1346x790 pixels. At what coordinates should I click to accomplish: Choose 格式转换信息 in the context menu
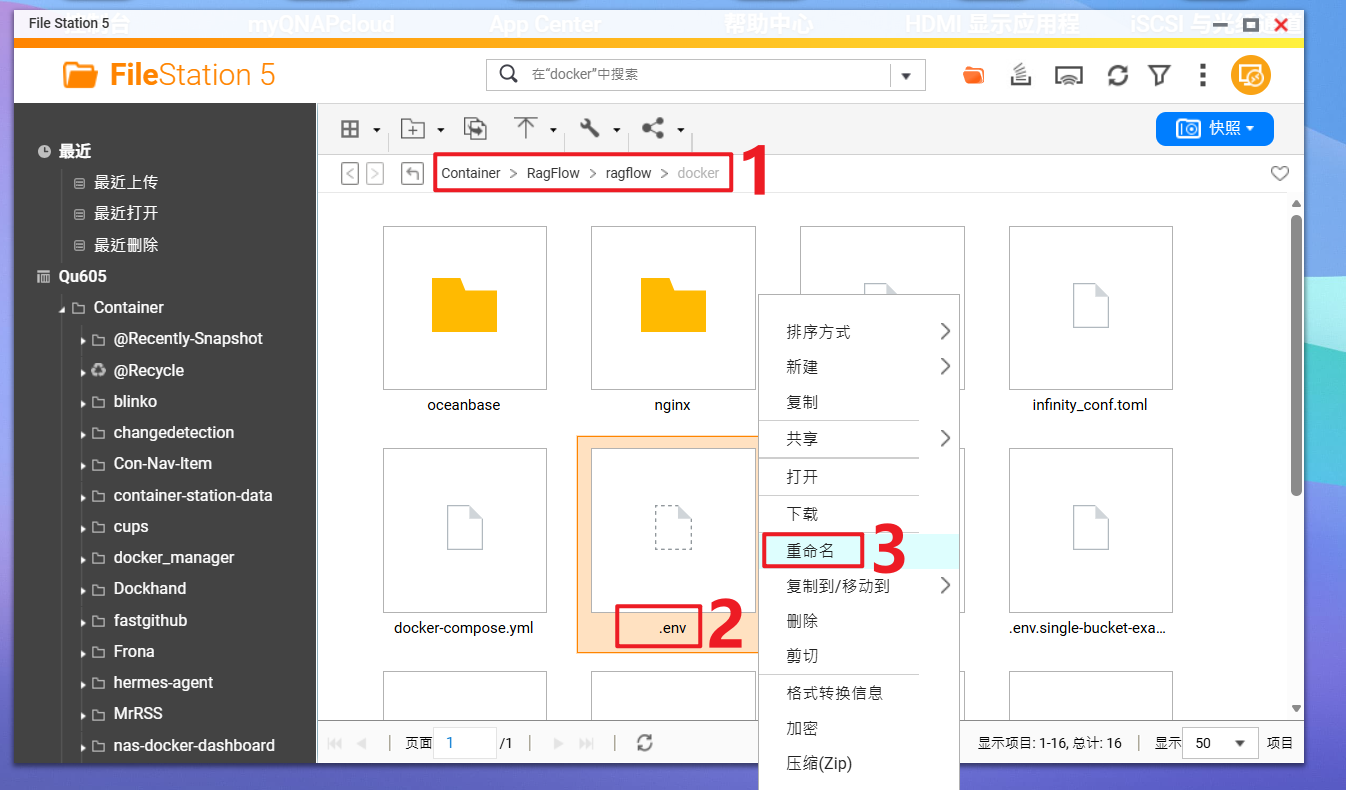point(859,693)
